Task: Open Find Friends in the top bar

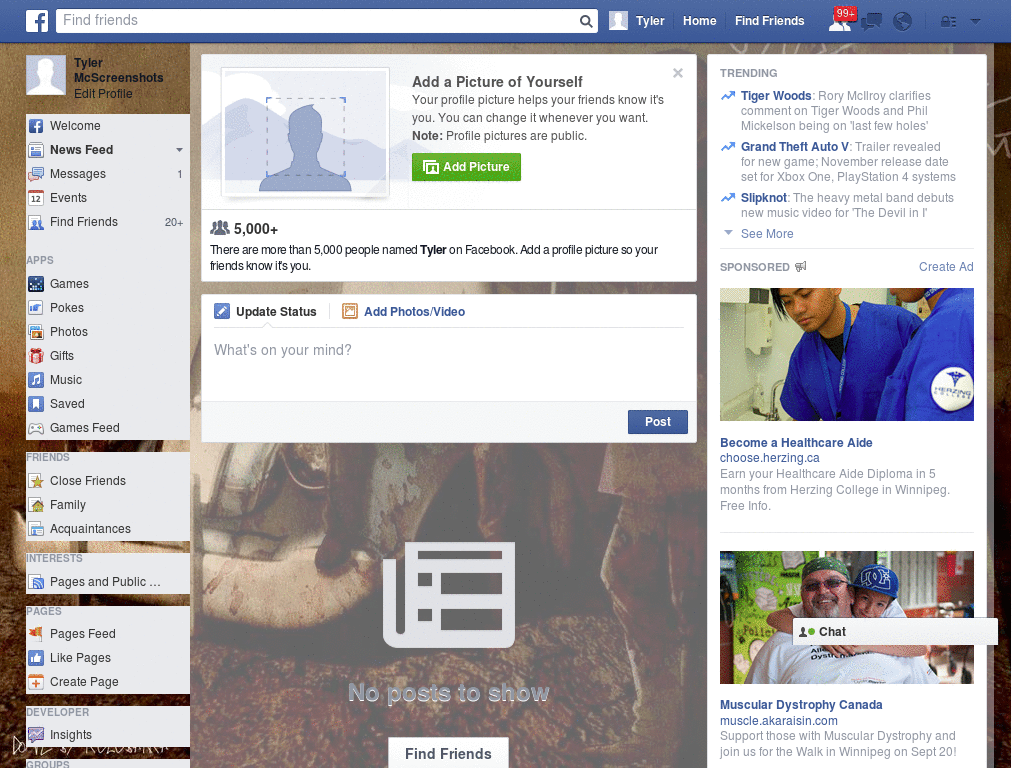Action: (x=769, y=21)
